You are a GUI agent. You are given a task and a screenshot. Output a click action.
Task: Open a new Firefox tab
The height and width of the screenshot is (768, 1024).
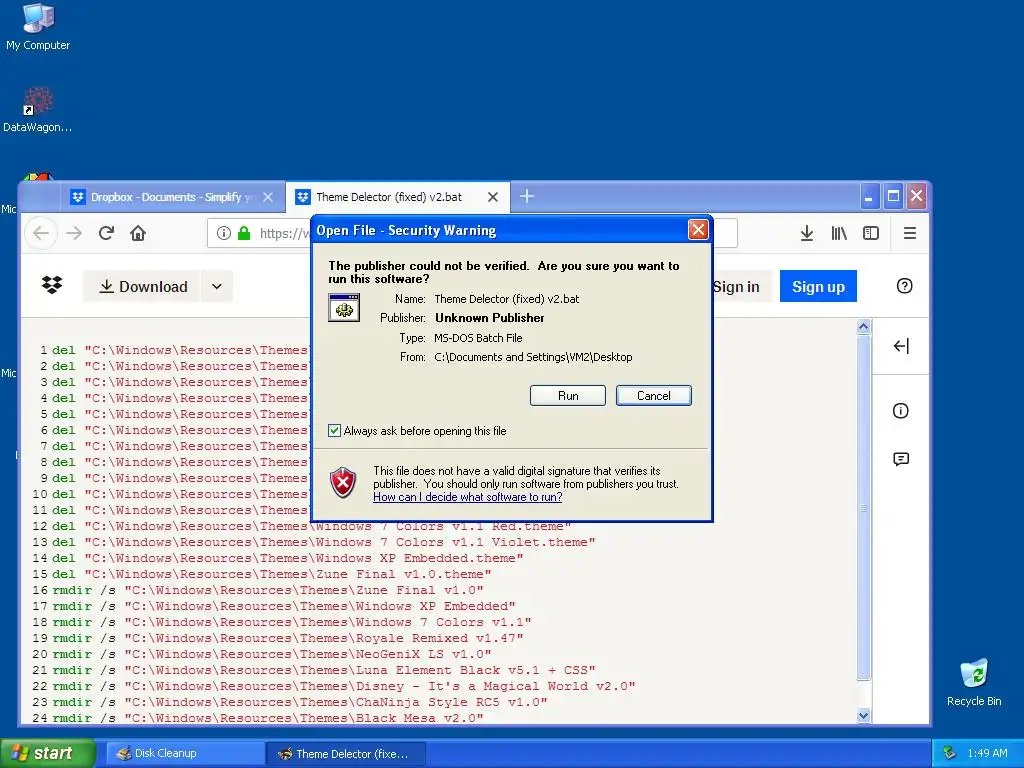pyautogui.click(x=527, y=196)
